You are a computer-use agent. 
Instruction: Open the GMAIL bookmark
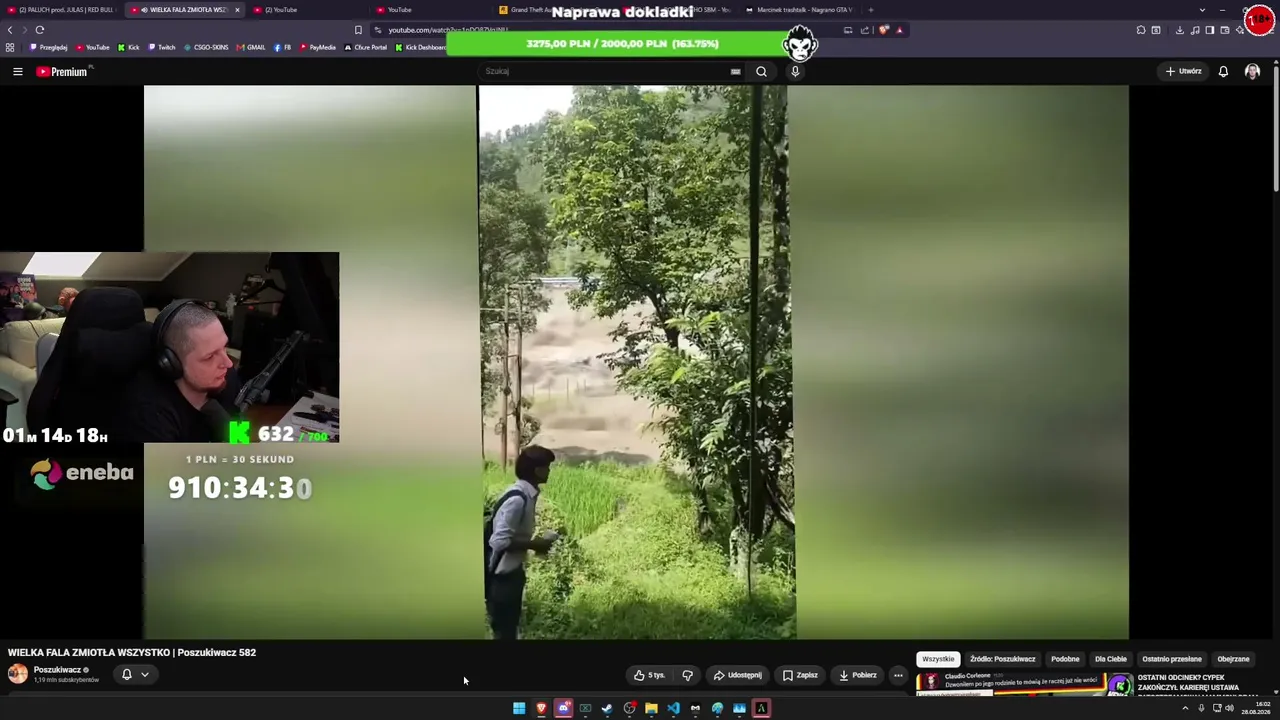(251, 47)
